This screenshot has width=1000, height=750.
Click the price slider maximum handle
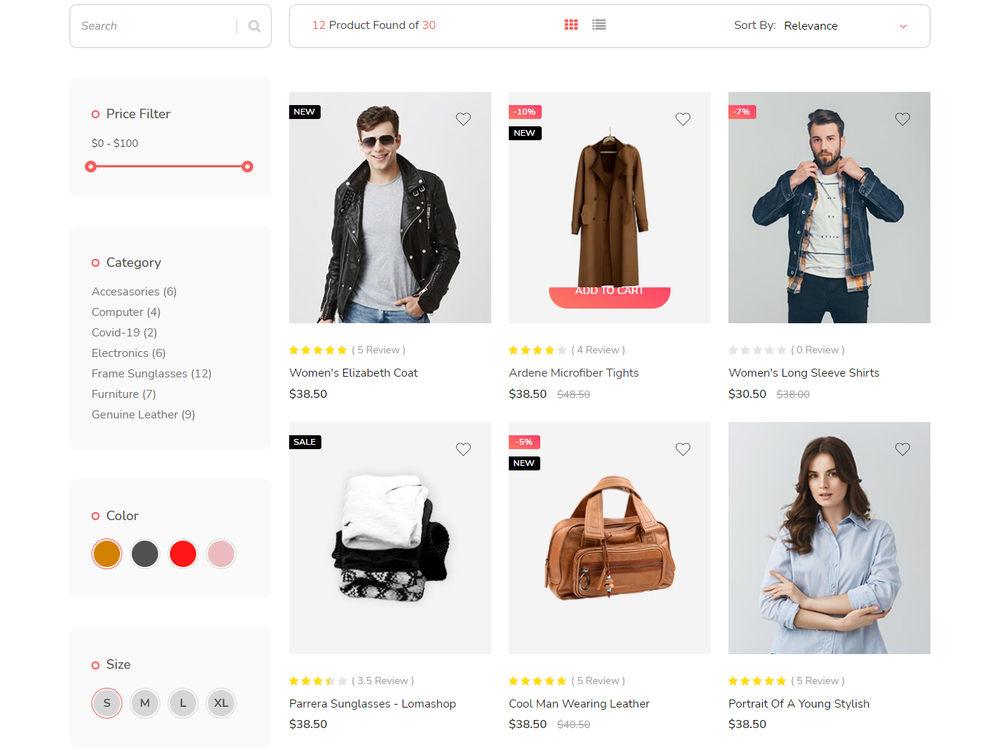(247, 166)
